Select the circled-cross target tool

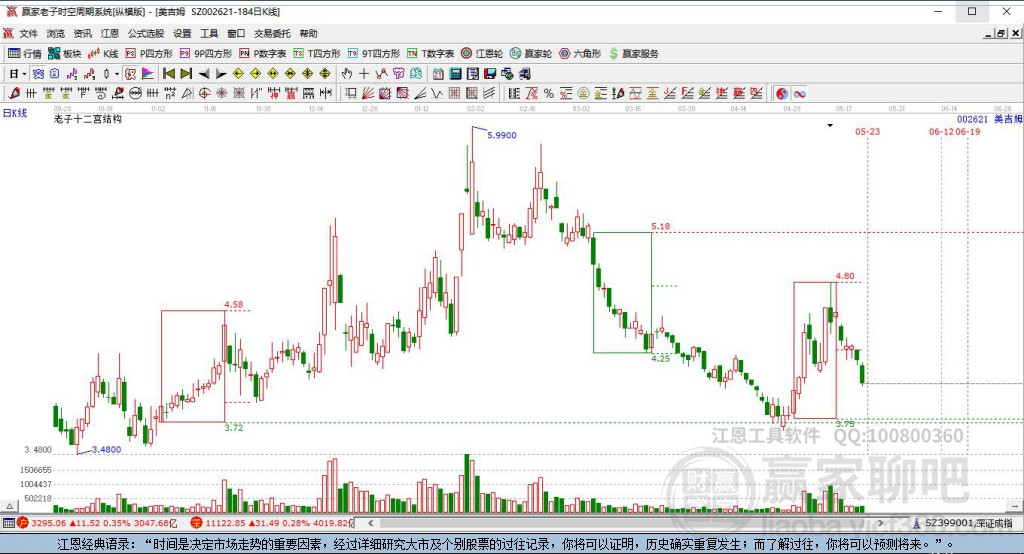point(204,93)
